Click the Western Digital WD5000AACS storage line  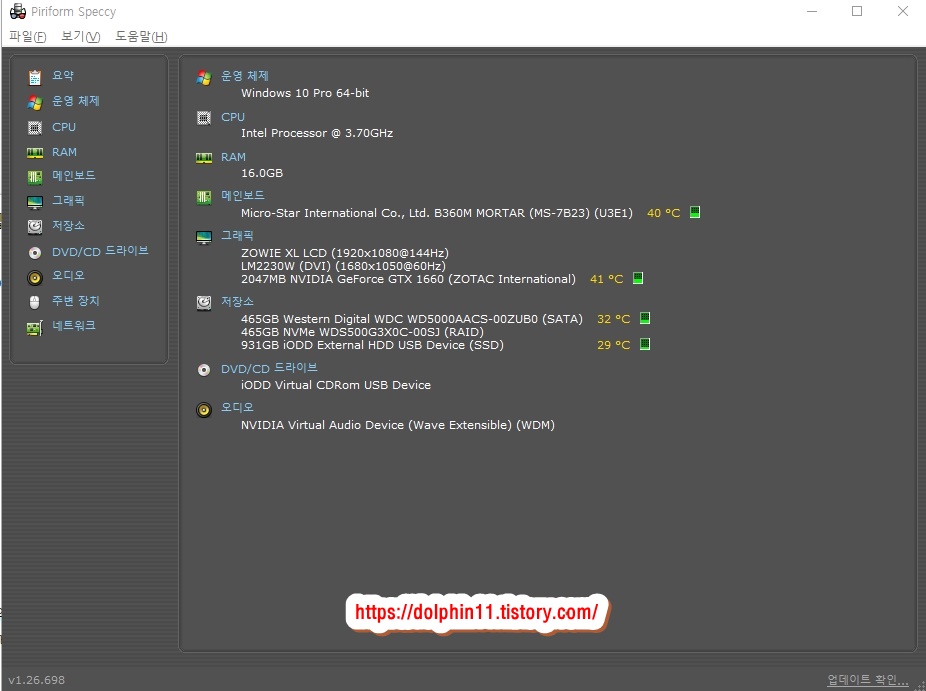pos(412,319)
